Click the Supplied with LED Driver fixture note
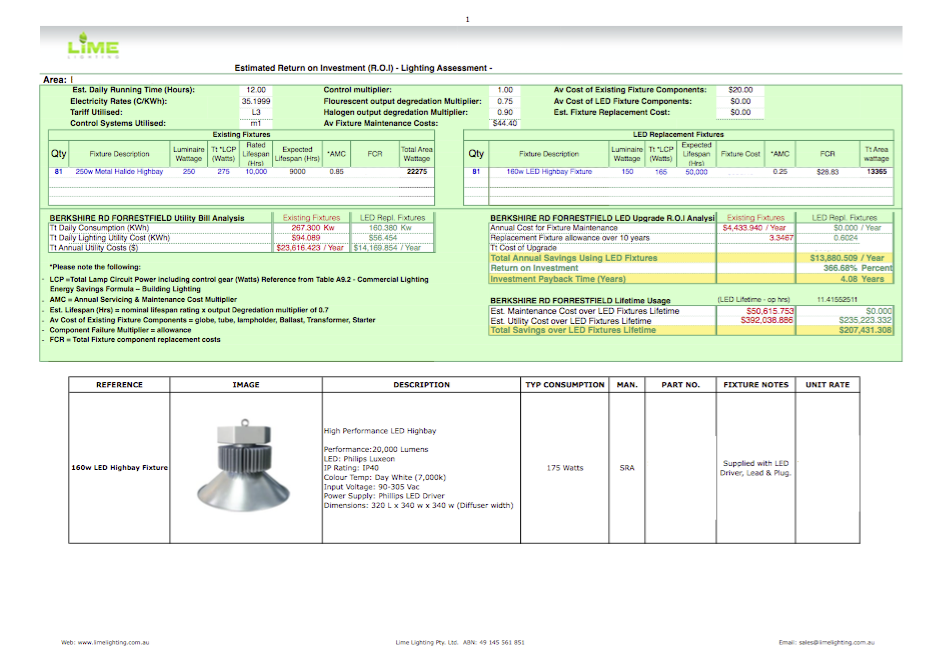The image size is (935, 661). coord(756,468)
